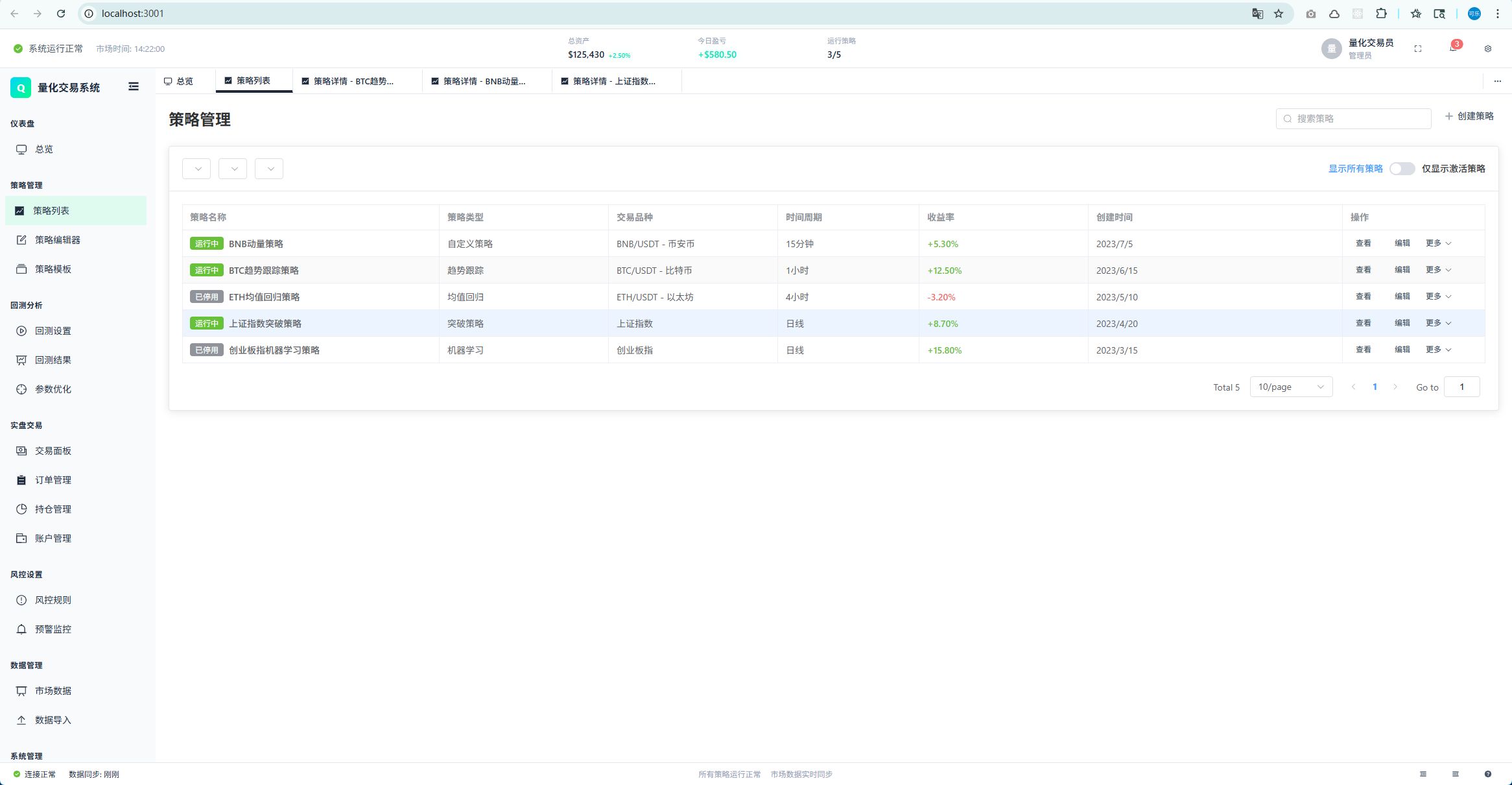Image resolution: width=1512 pixels, height=785 pixels.
Task: Click the Go to page number field
Action: [1461, 387]
